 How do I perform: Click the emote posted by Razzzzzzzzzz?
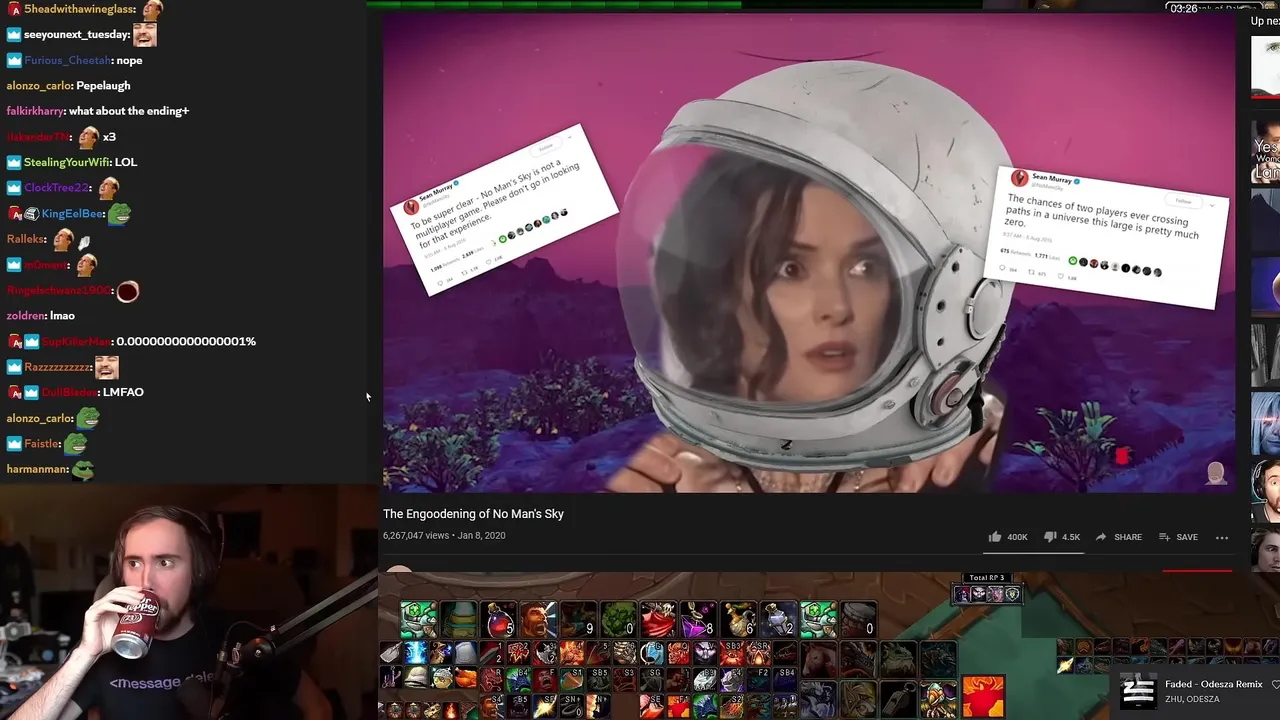(x=107, y=367)
